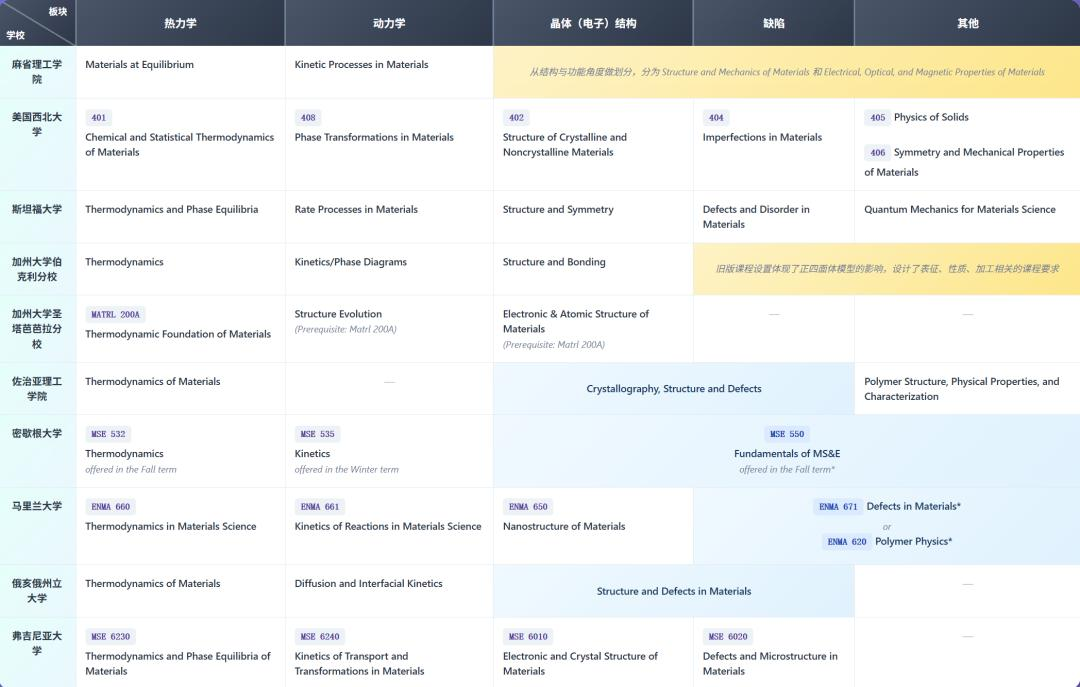The height and width of the screenshot is (687, 1080).
Task: Click the MSE 550 course badge
Action: pos(787,434)
